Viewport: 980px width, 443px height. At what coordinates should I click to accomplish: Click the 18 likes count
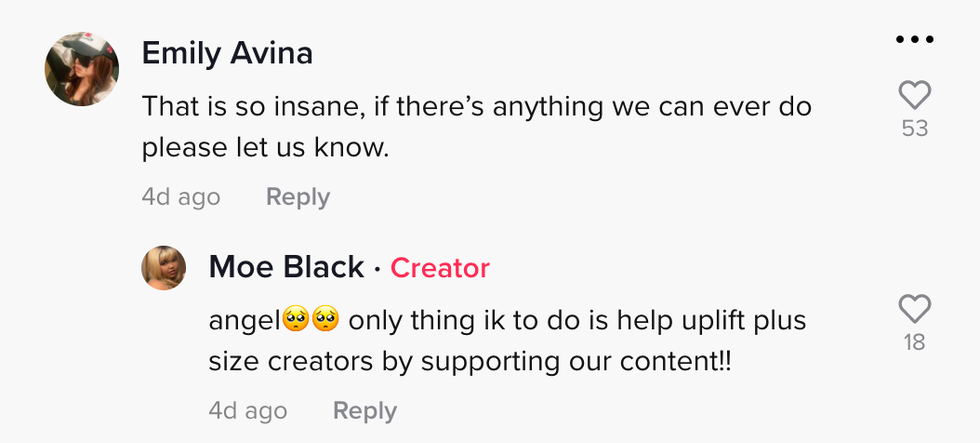click(914, 342)
